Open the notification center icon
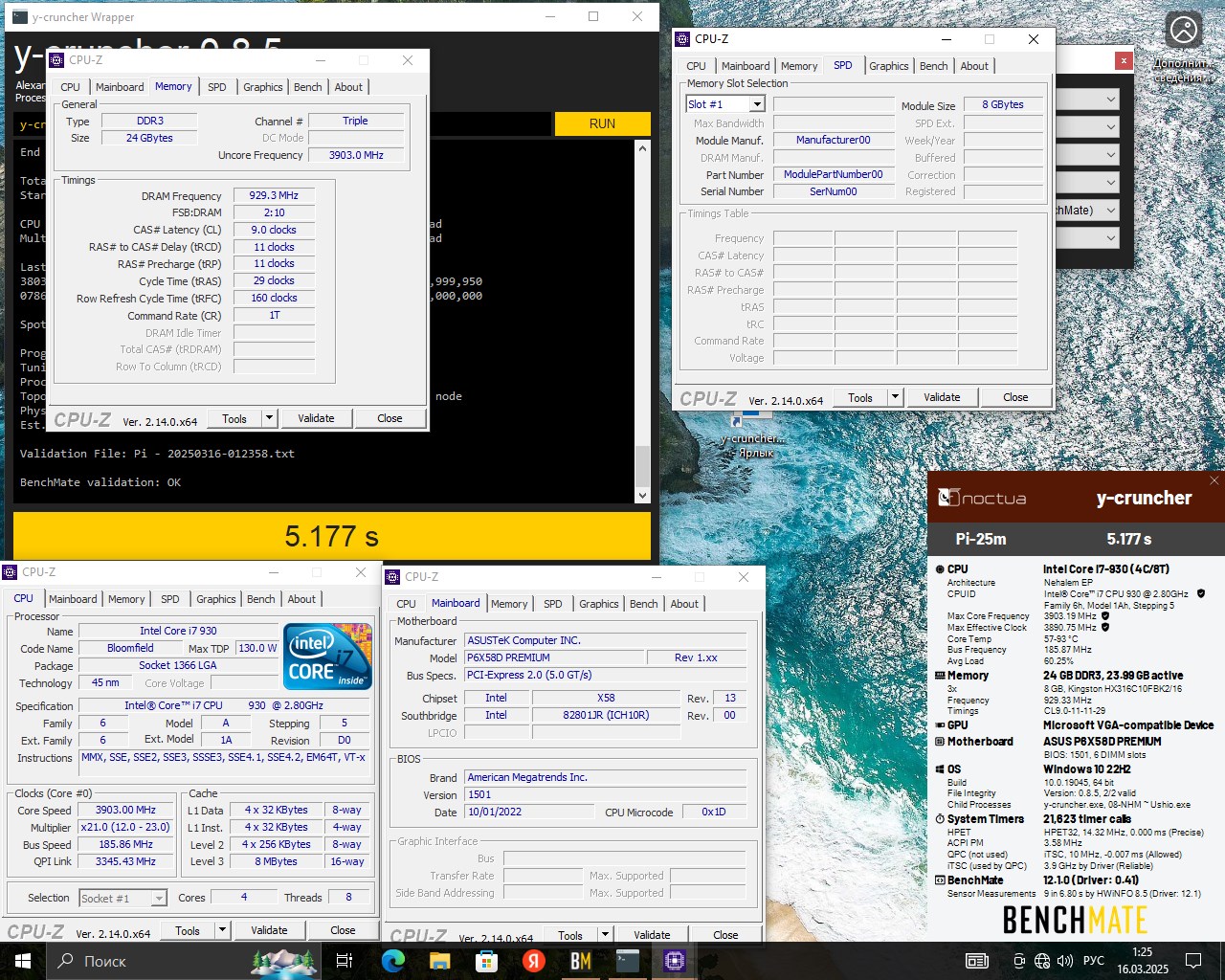The height and width of the screenshot is (980, 1225). coord(1193,961)
